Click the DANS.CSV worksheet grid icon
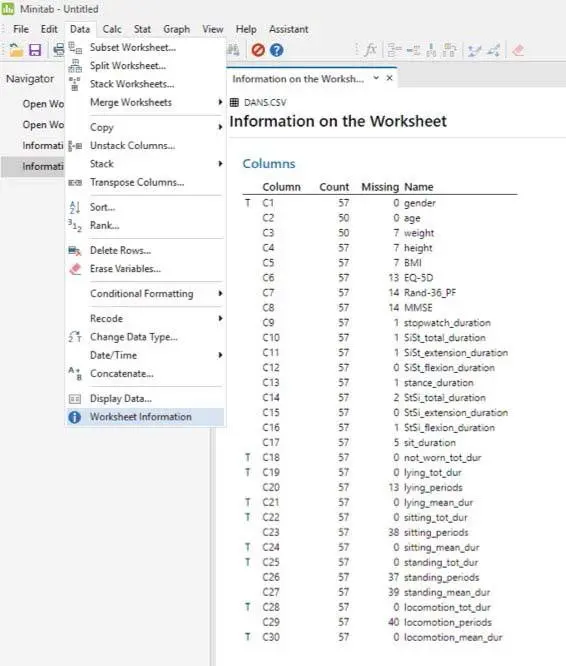566x666 pixels. [x=234, y=102]
